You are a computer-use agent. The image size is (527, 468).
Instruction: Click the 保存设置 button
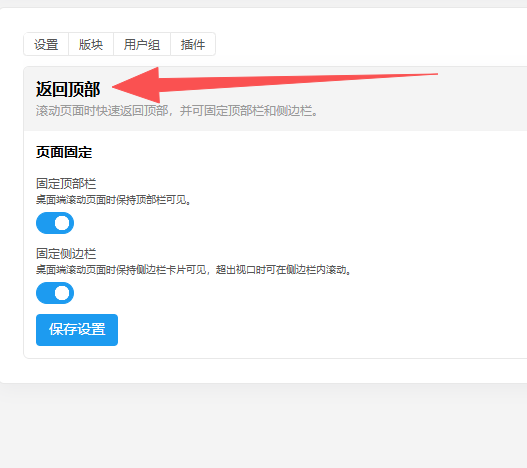[77, 330]
